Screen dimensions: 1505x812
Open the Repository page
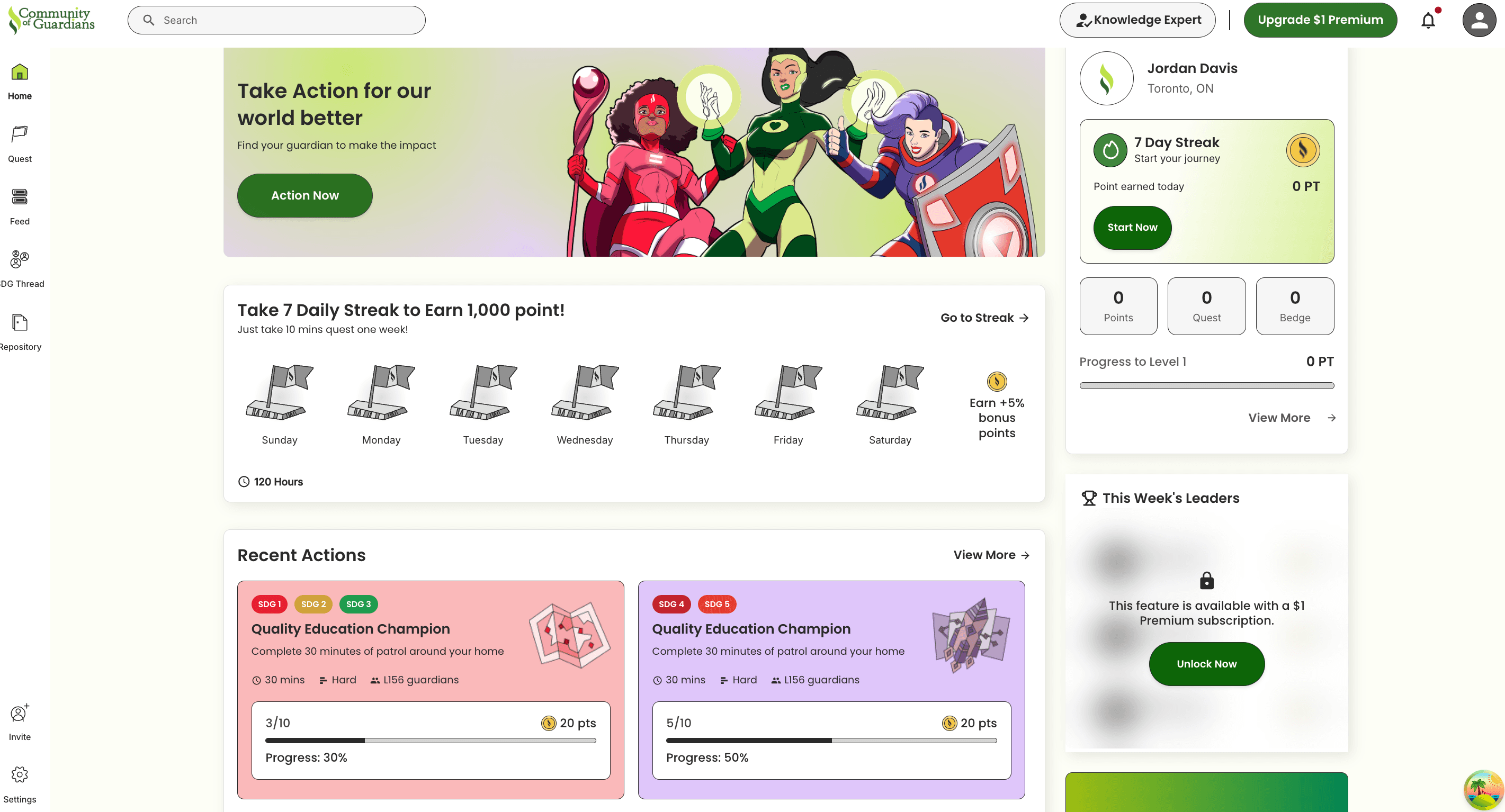click(x=20, y=331)
